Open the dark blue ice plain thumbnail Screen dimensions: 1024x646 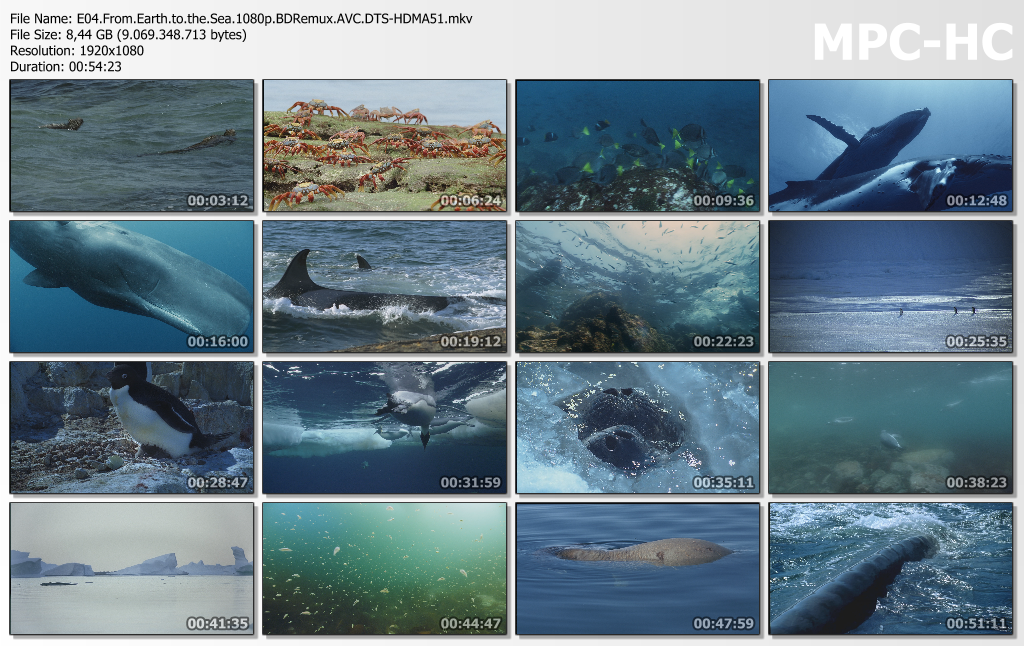[891, 287]
